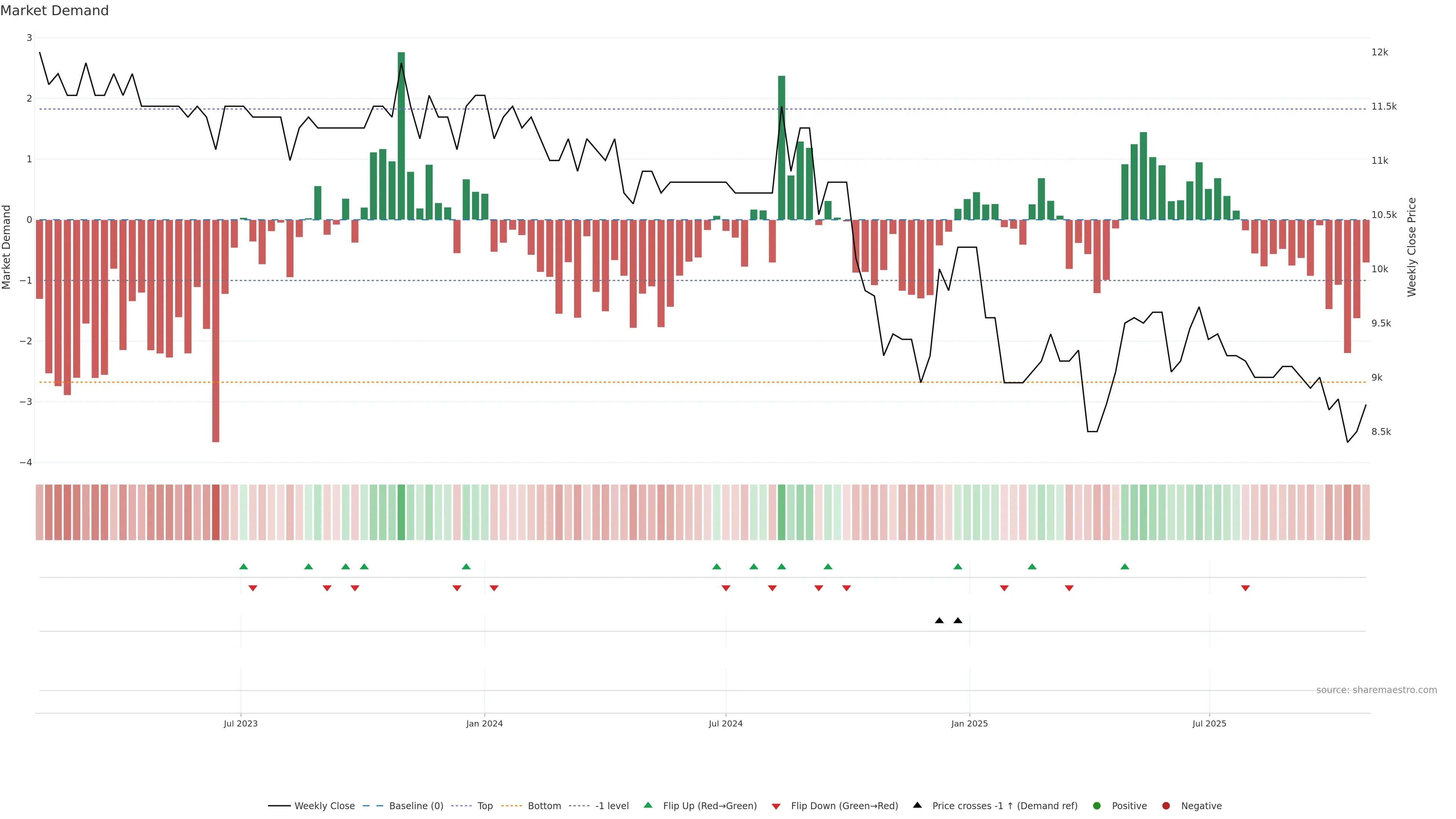Click the source sharemaestro.com text

pos(1376,690)
